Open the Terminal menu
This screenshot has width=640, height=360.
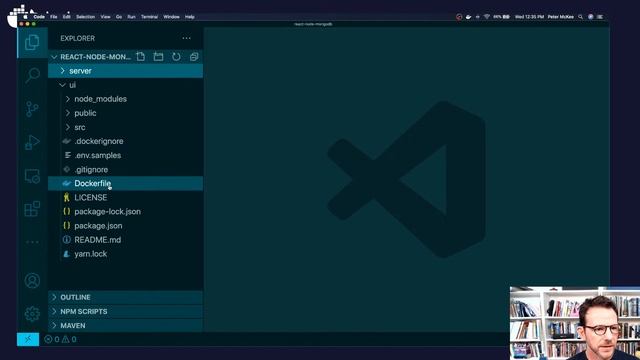click(x=149, y=17)
